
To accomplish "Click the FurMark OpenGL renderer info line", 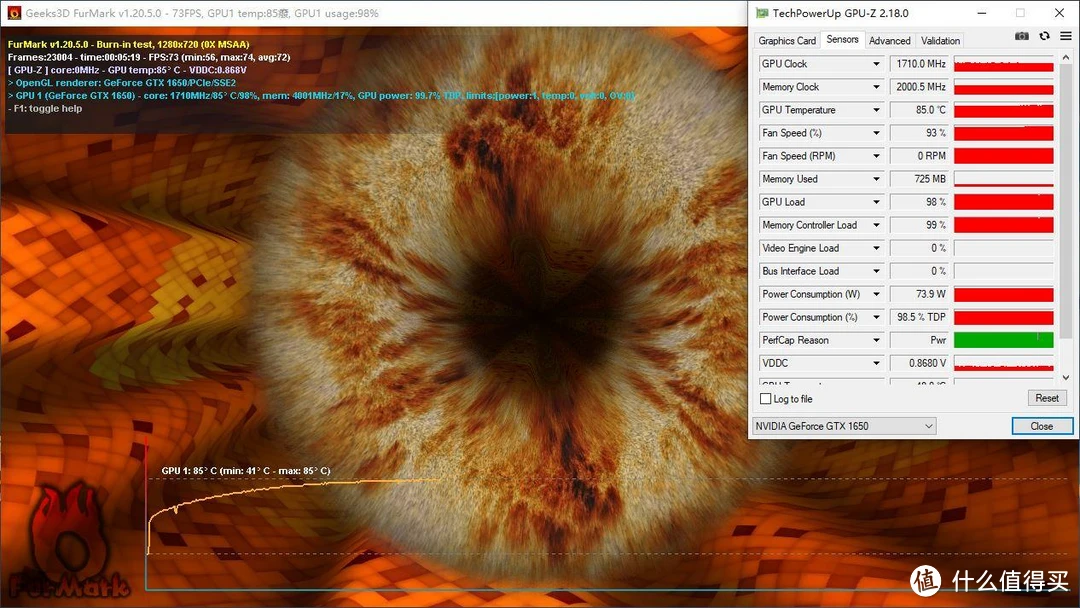I will tap(122, 83).
